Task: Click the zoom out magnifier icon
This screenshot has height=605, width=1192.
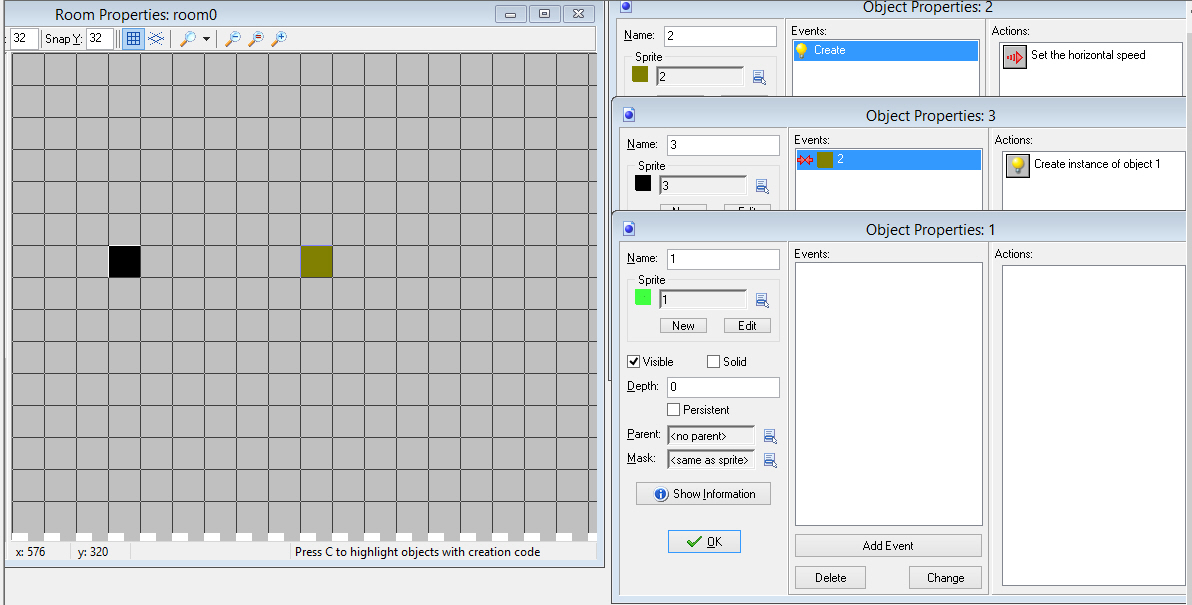Action: coord(232,39)
